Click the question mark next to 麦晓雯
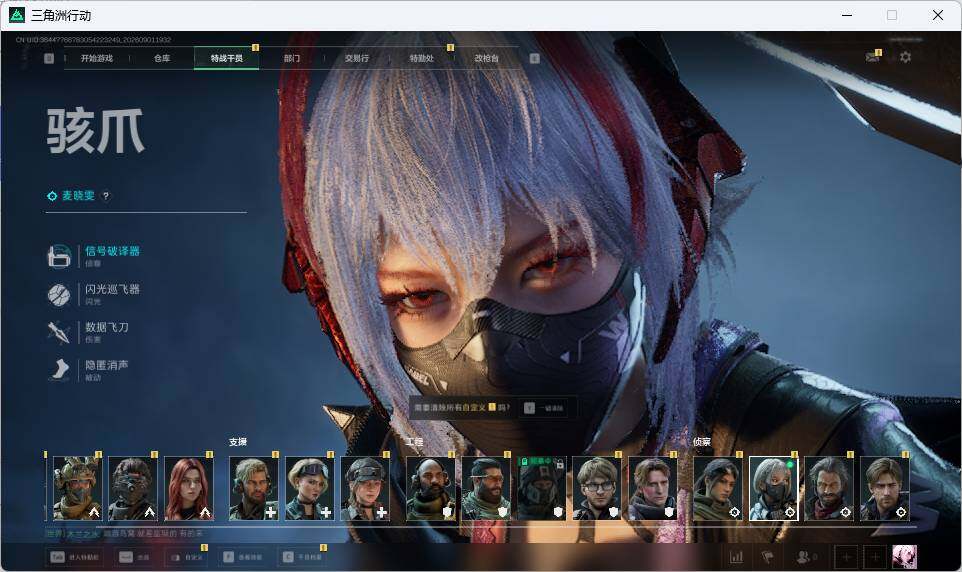 (x=106, y=196)
